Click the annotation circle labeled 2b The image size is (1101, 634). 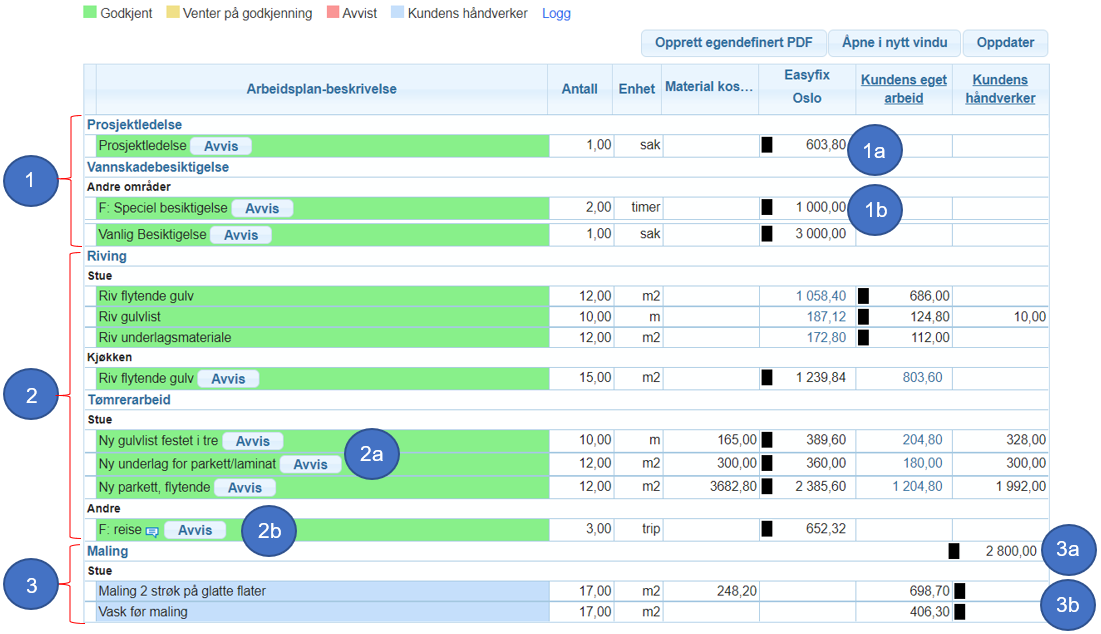click(x=269, y=531)
